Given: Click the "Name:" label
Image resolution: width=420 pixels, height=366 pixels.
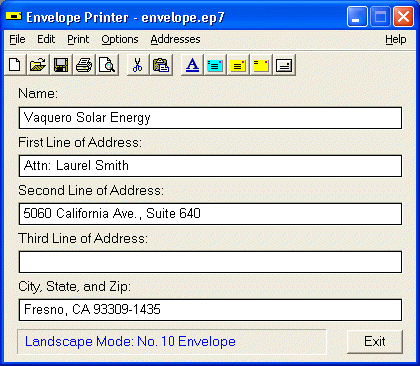Looking at the screenshot, I should tap(38, 93).
